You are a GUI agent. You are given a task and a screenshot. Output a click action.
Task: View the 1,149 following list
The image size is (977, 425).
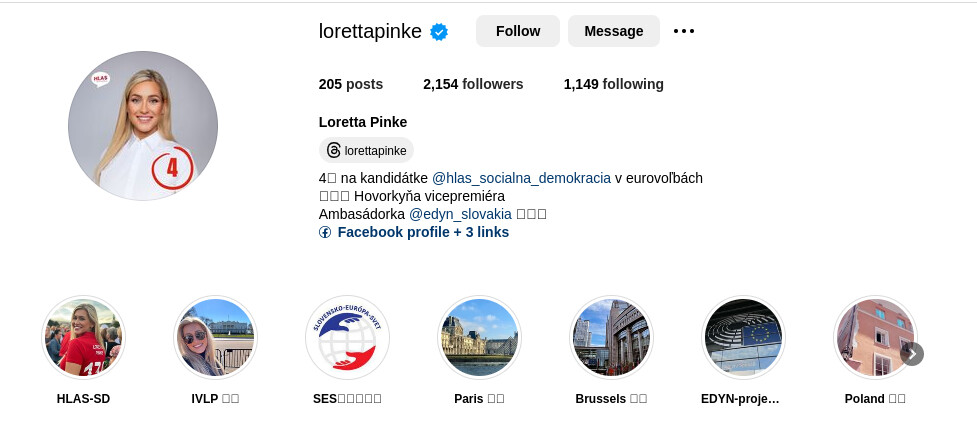pos(613,84)
